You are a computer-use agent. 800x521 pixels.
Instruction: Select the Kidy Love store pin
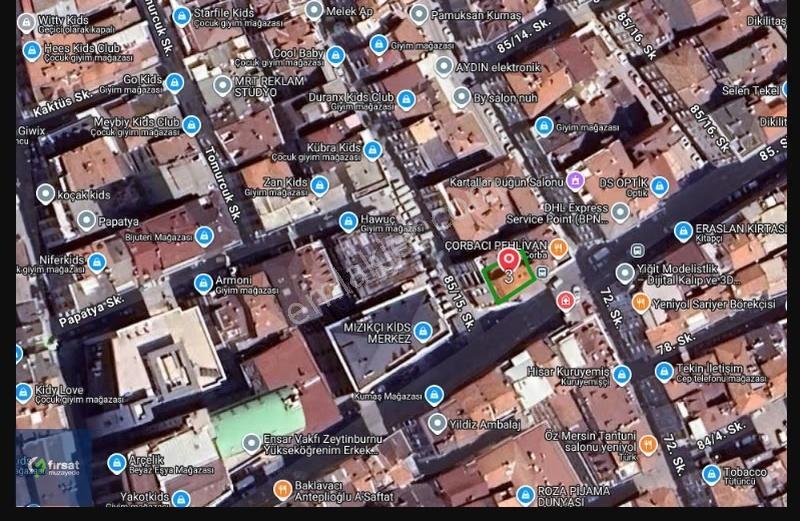click(x=23, y=393)
